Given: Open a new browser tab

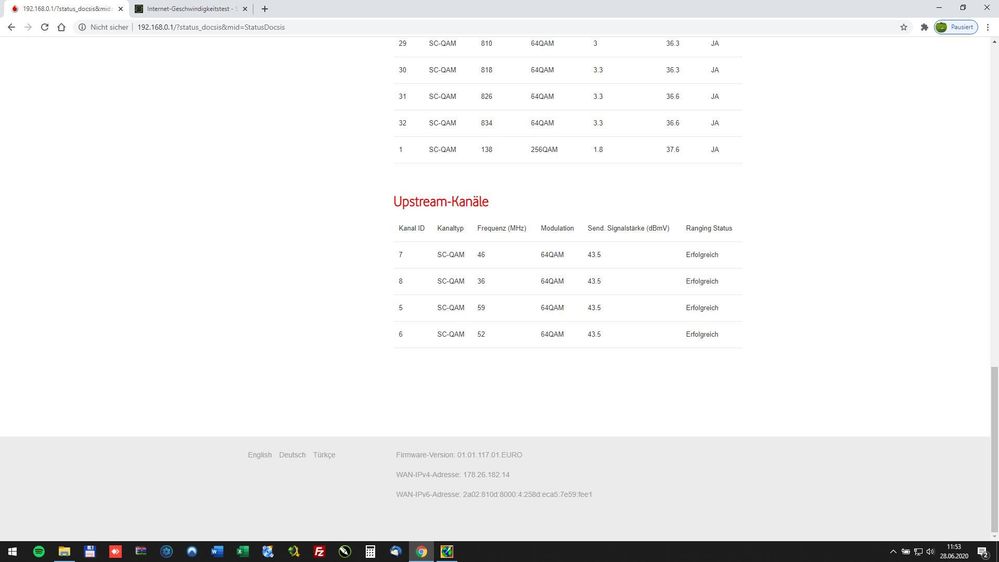Looking at the screenshot, I should click(264, 9).
